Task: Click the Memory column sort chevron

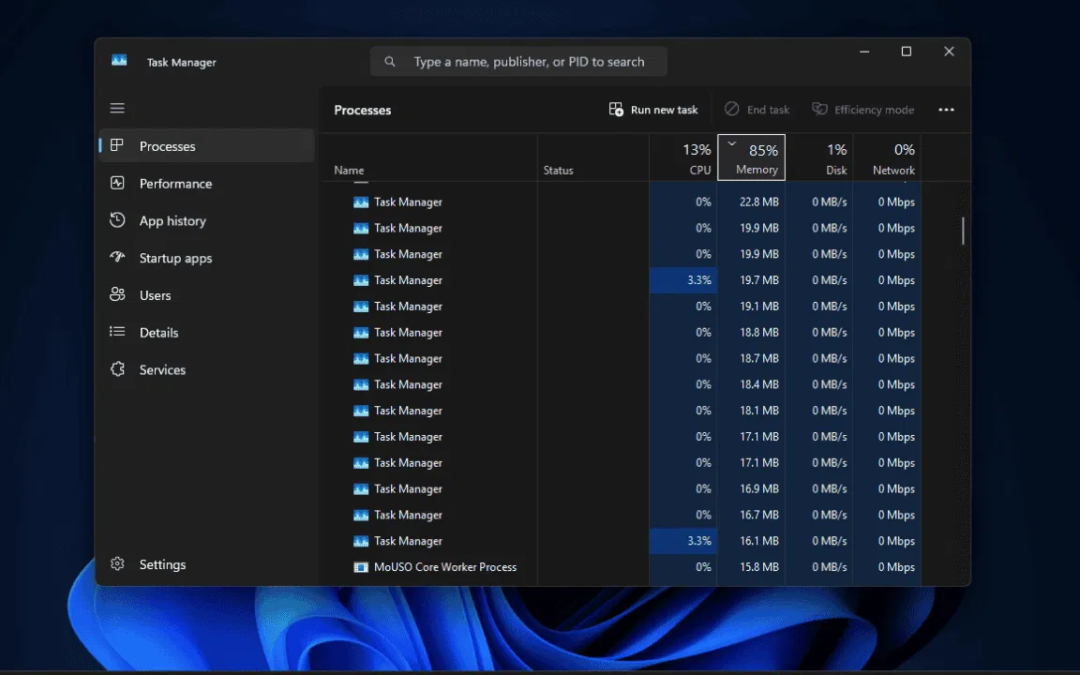Action: point(732,143)
